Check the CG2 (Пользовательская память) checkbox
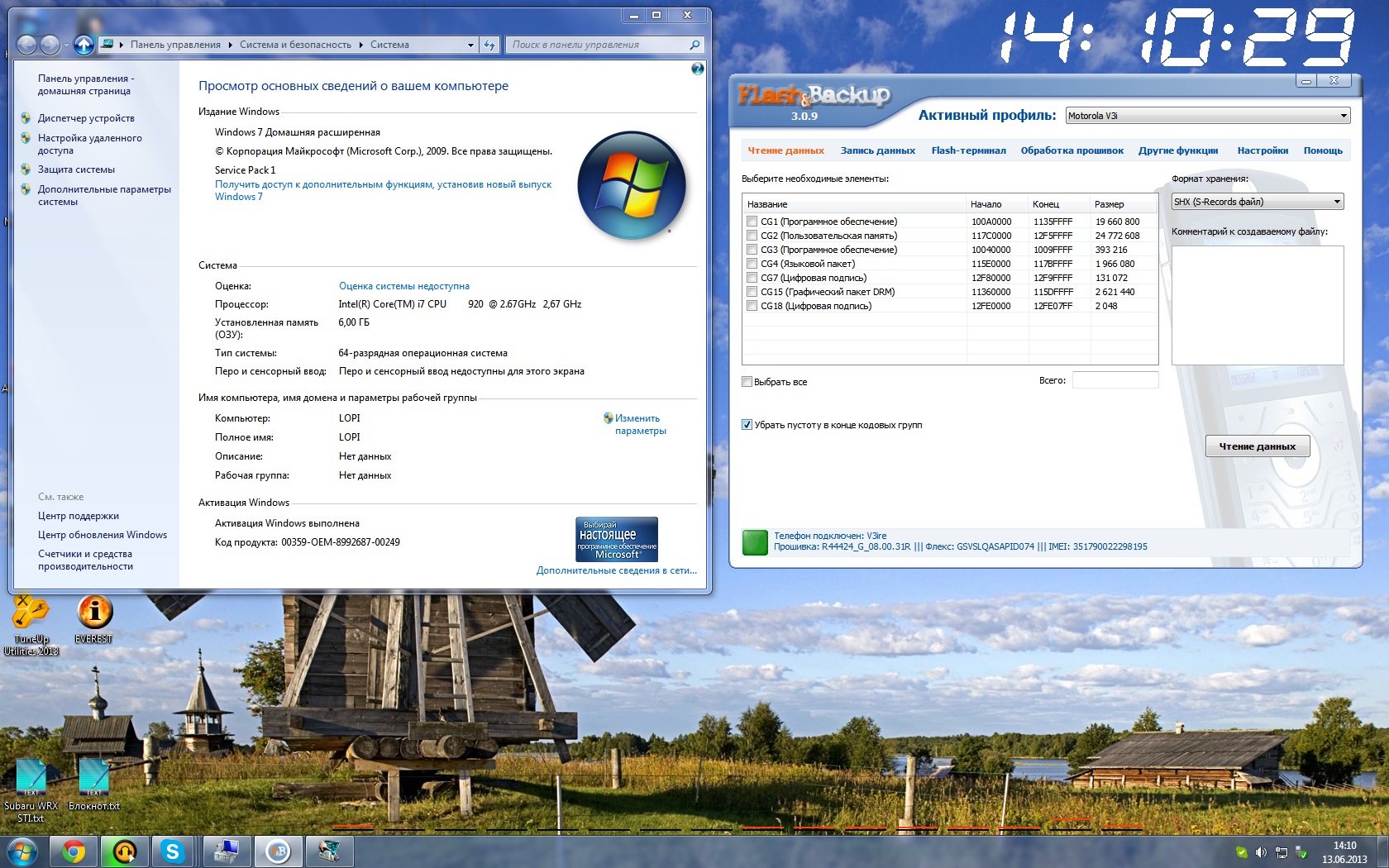The width and height of the screenshot is (1389, 868). pyautogui.click(x=752, y=236)
